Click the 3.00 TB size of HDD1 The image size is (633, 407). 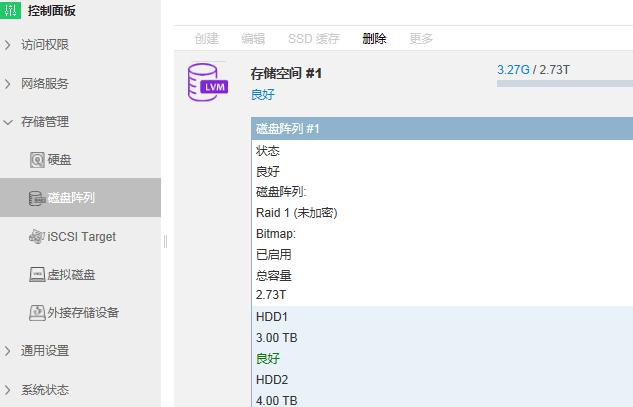277,338
